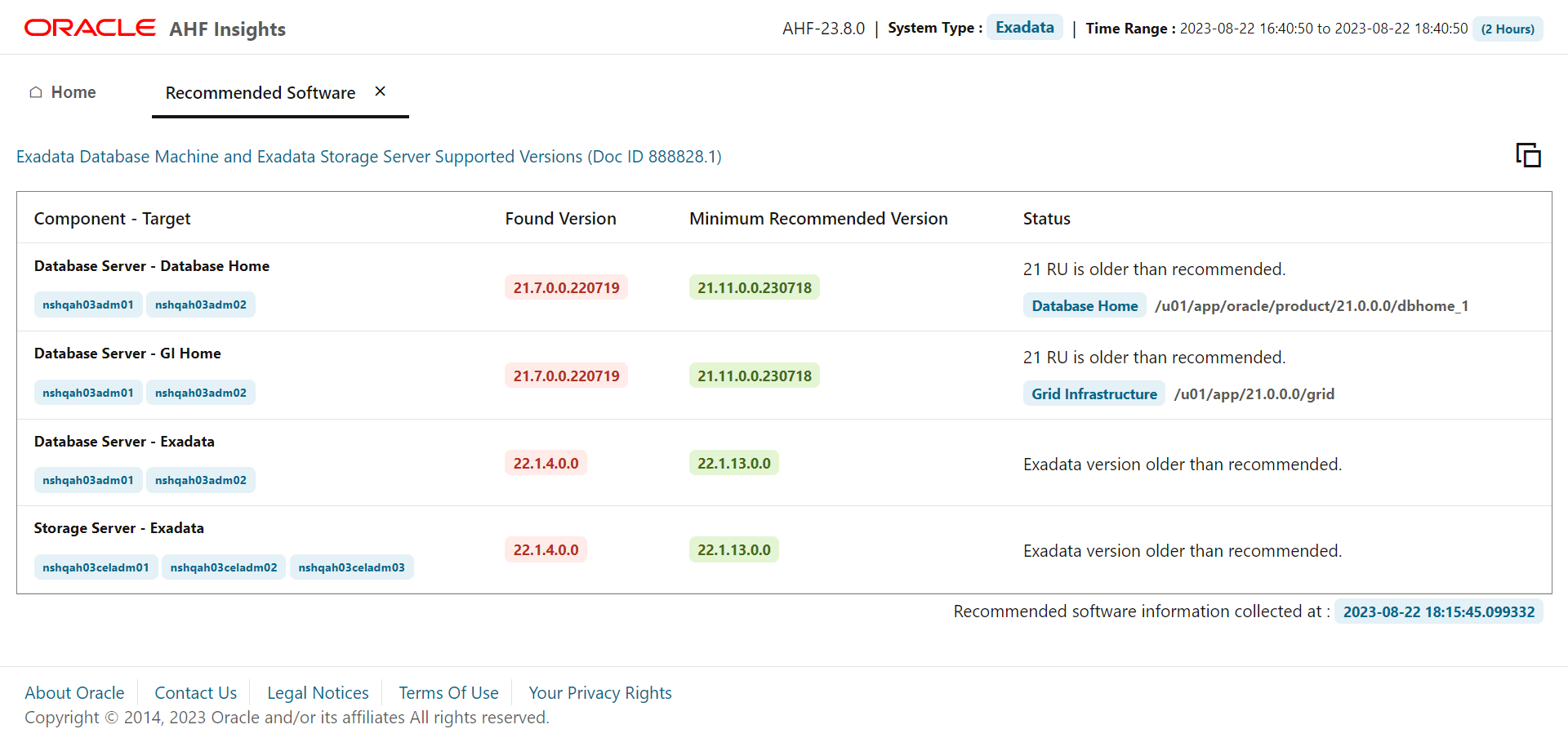Click the collection timestamp 2023-08-22 18:15:45.099332
The height and width of the screenshot is (738, 1568).
1439,611
